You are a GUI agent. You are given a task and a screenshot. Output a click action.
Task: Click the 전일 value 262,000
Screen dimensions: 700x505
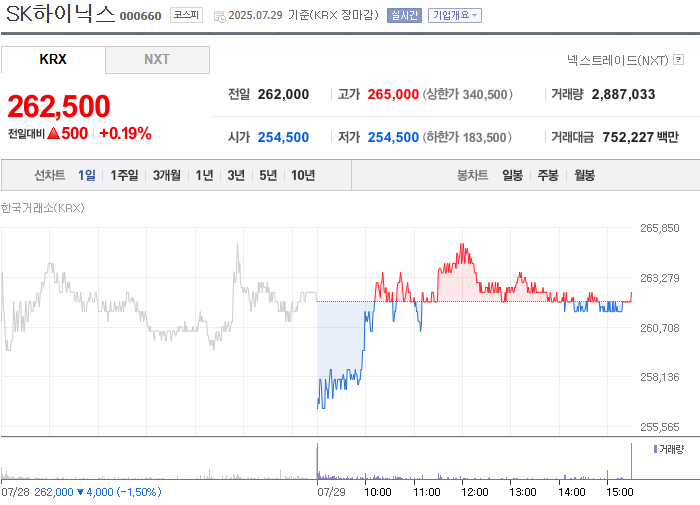click(x=283, y=94)
